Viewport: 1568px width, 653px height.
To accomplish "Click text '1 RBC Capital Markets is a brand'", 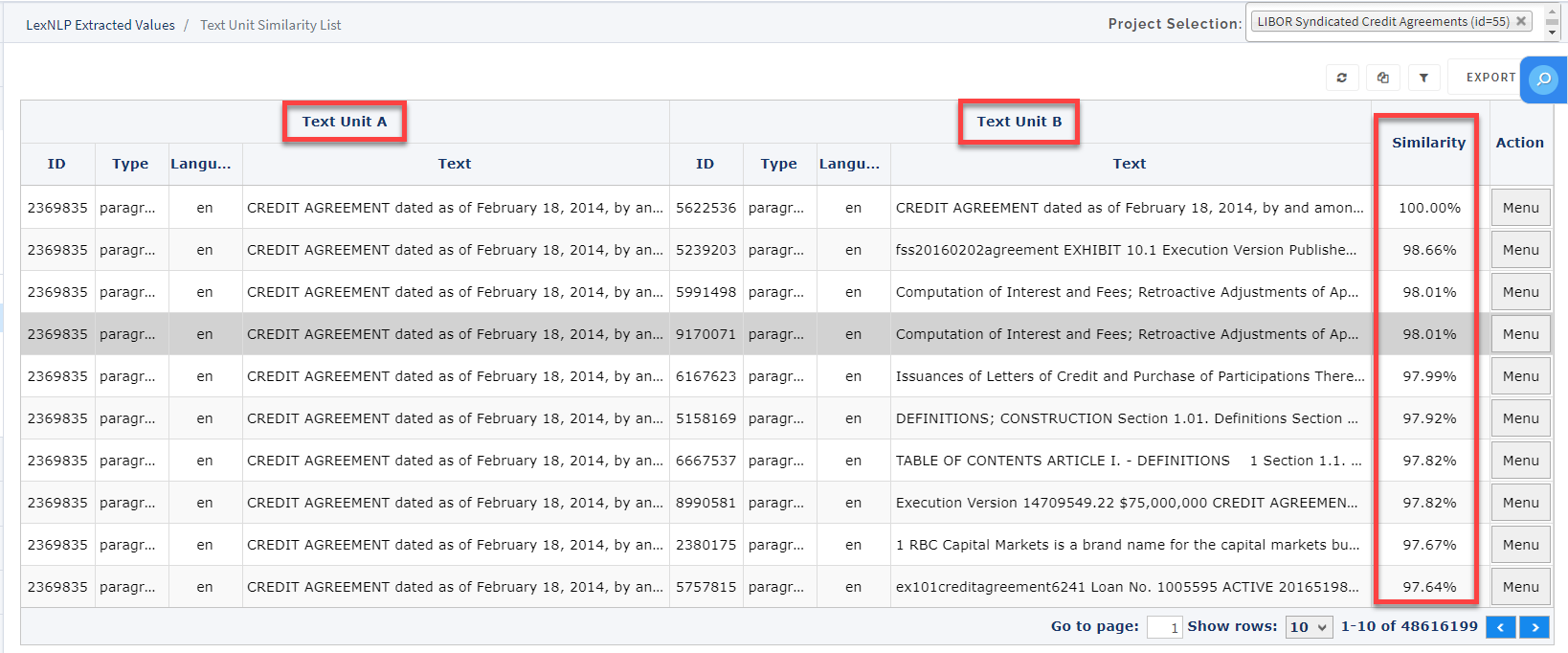I will pos(1128,545).
